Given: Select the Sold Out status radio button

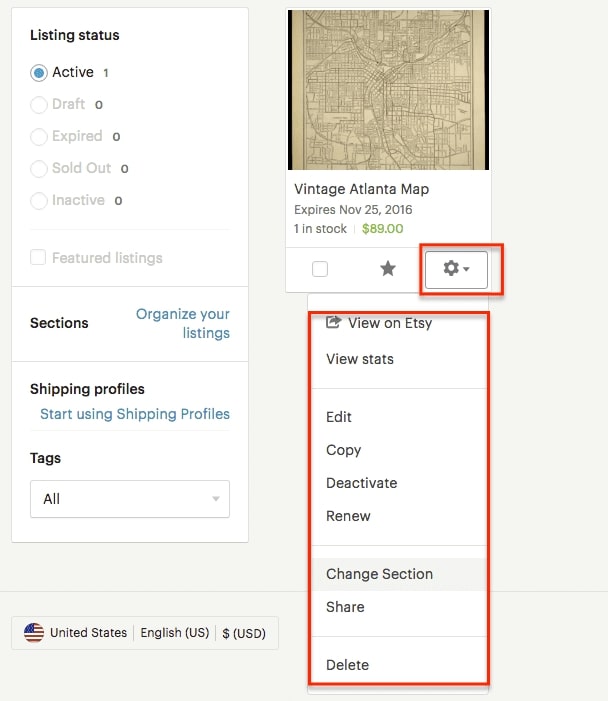Looking at the screenshot, I should tap(39, 169).
